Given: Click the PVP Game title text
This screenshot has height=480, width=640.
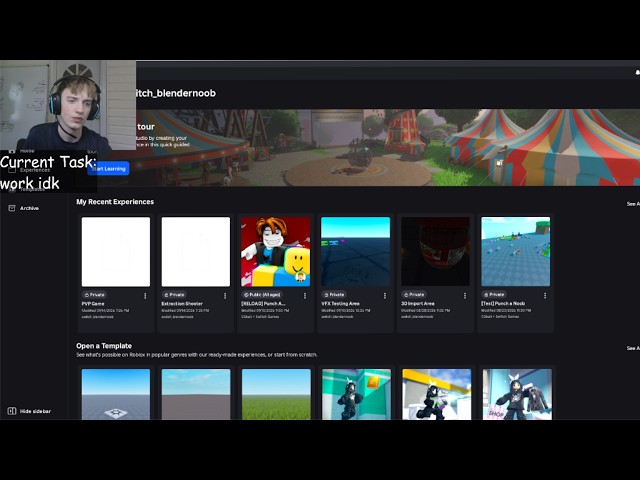Looking at the screenshot, I should pyautogui.click(x=93, y=304).
